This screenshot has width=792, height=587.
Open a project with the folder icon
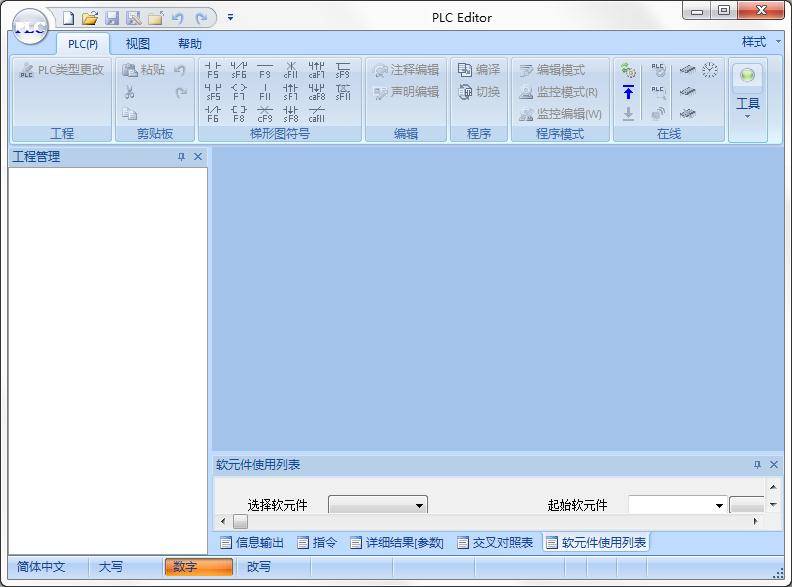90,19
